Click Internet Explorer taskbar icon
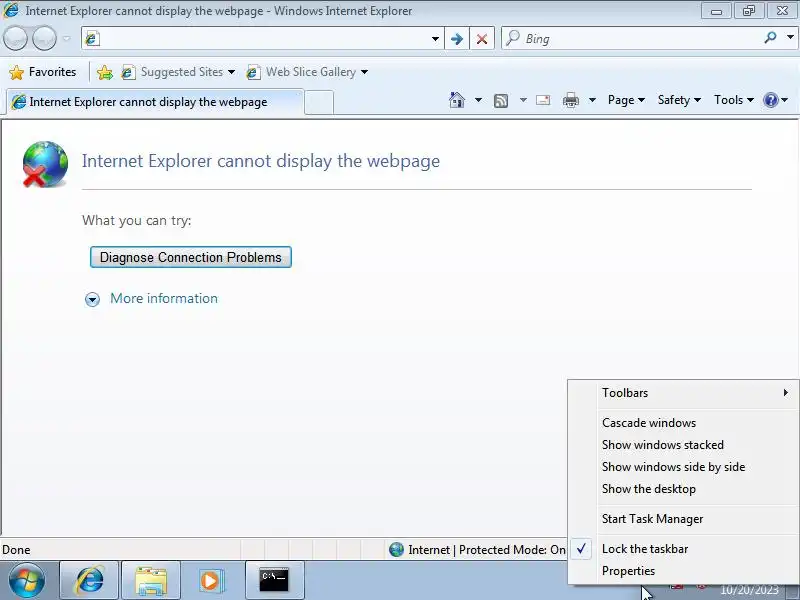800x600 pixels. [89, 581]
